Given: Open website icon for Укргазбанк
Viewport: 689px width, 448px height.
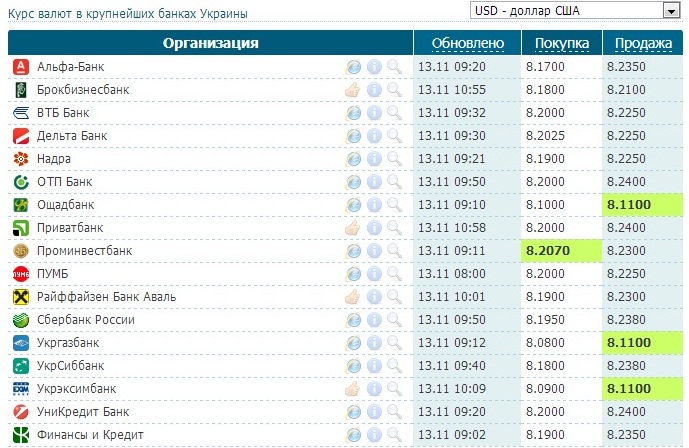Looking at the screenshot, I should (353, 343).
